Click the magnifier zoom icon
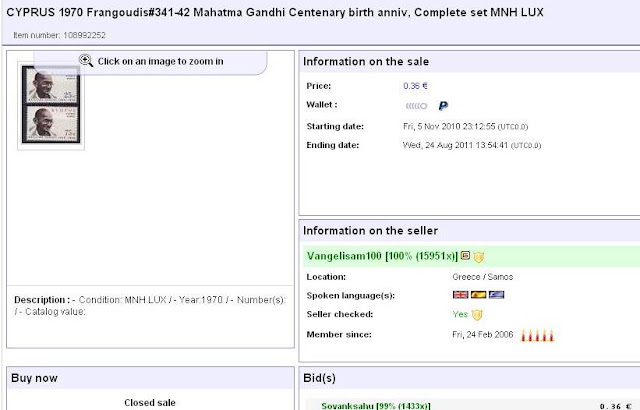This screenshot has height=410, width=640. pos(86,61)
